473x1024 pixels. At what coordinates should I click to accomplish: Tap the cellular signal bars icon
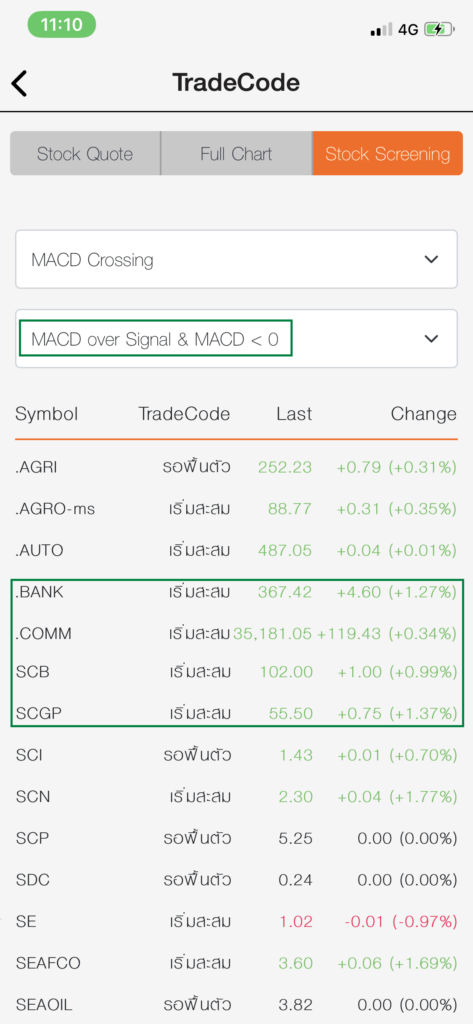click(381, 29)
